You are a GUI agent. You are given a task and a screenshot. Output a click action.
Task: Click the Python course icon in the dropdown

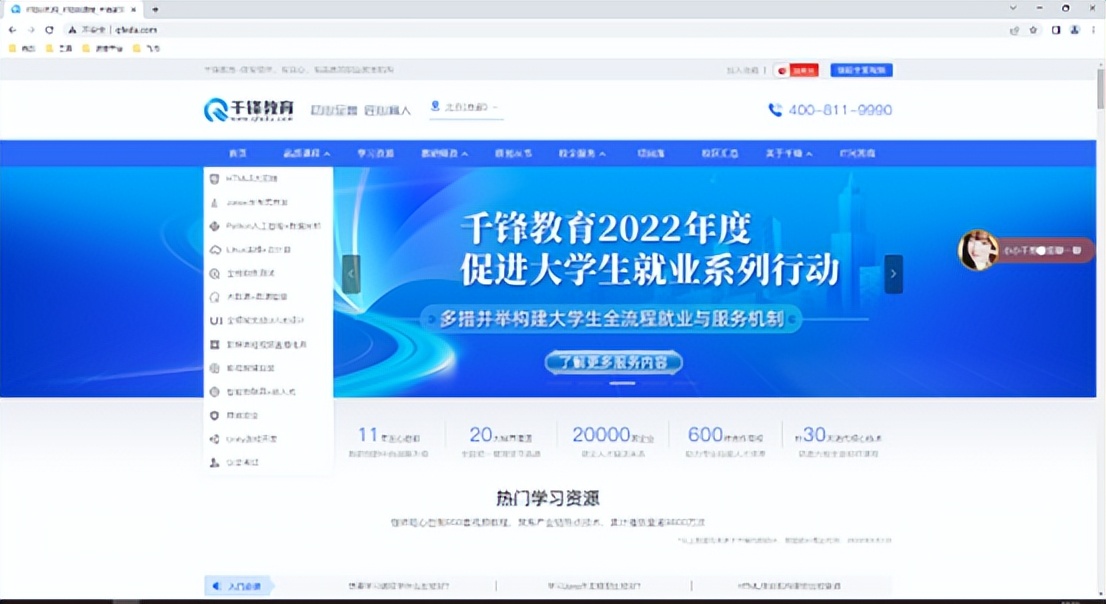coord(215,226)
